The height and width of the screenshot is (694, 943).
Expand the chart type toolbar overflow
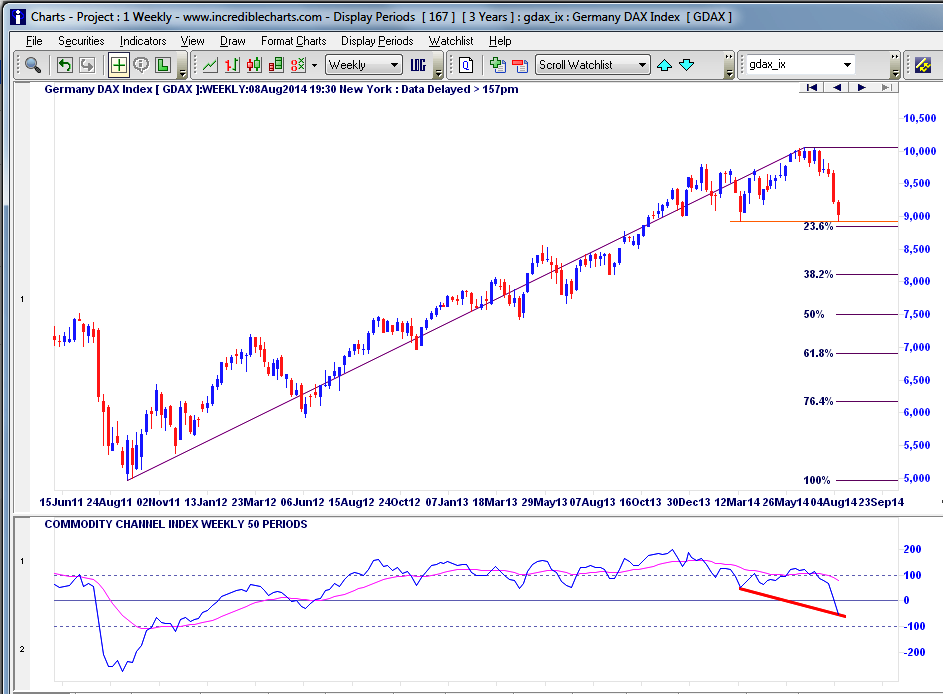point(438,72)
